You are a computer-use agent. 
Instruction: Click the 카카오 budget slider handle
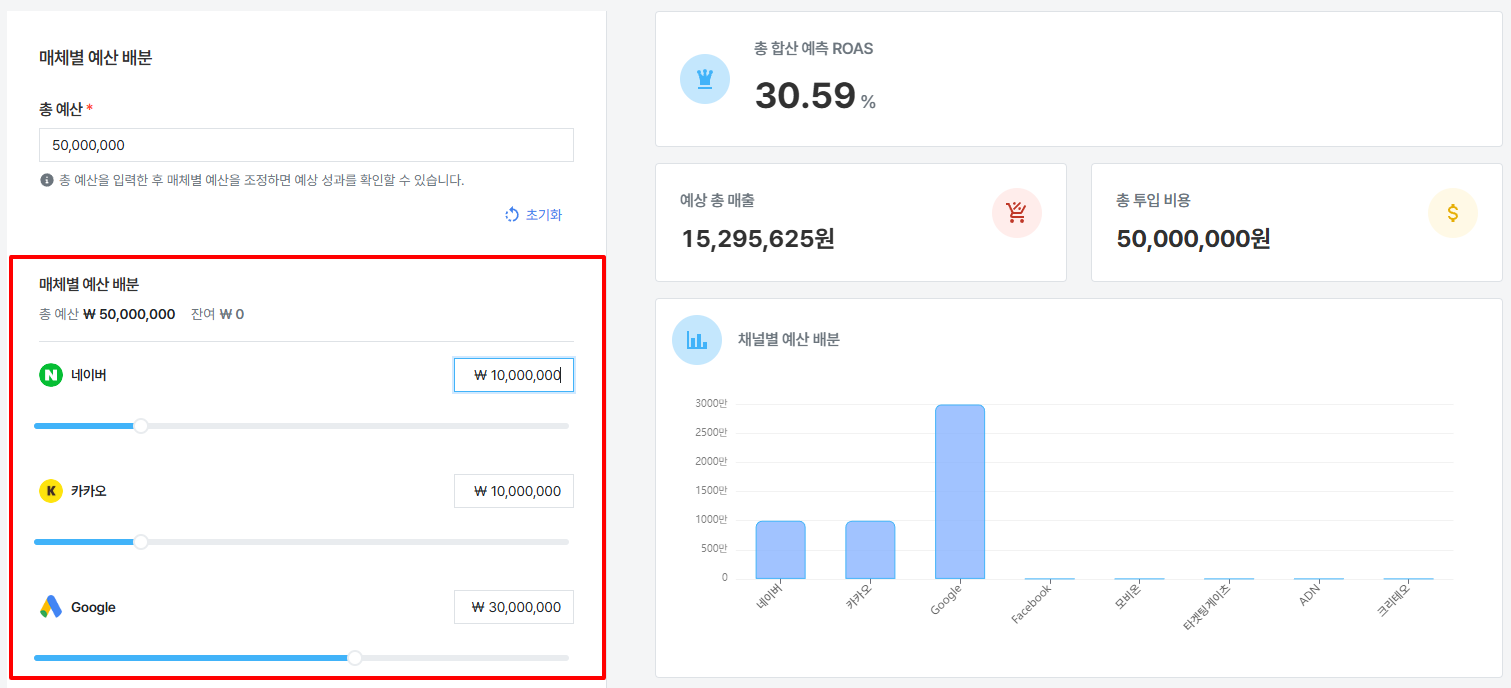tap(141, 542)
